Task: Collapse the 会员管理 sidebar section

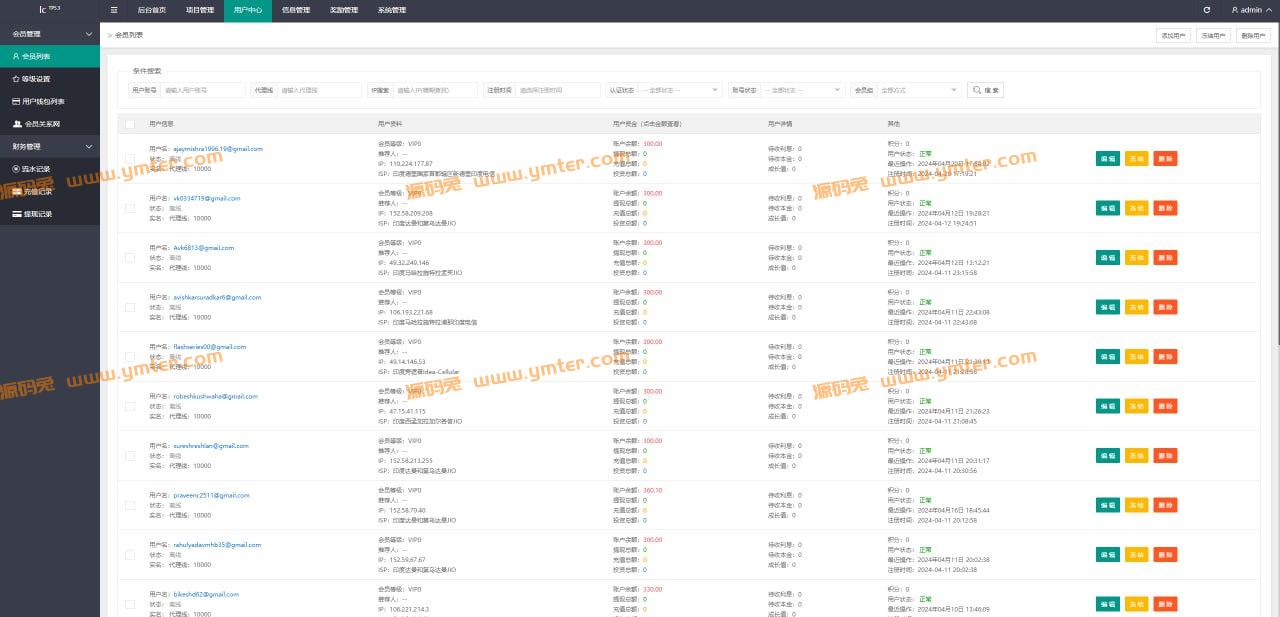Action: click(50, 34)
